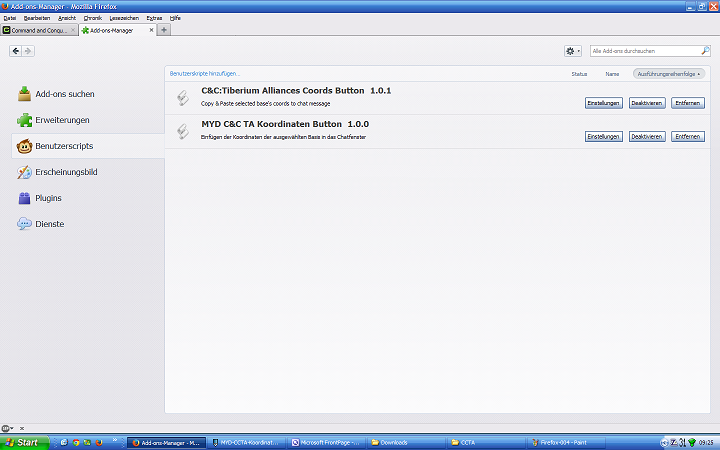Open the Add-ons suchen section icon

(24, 94)
